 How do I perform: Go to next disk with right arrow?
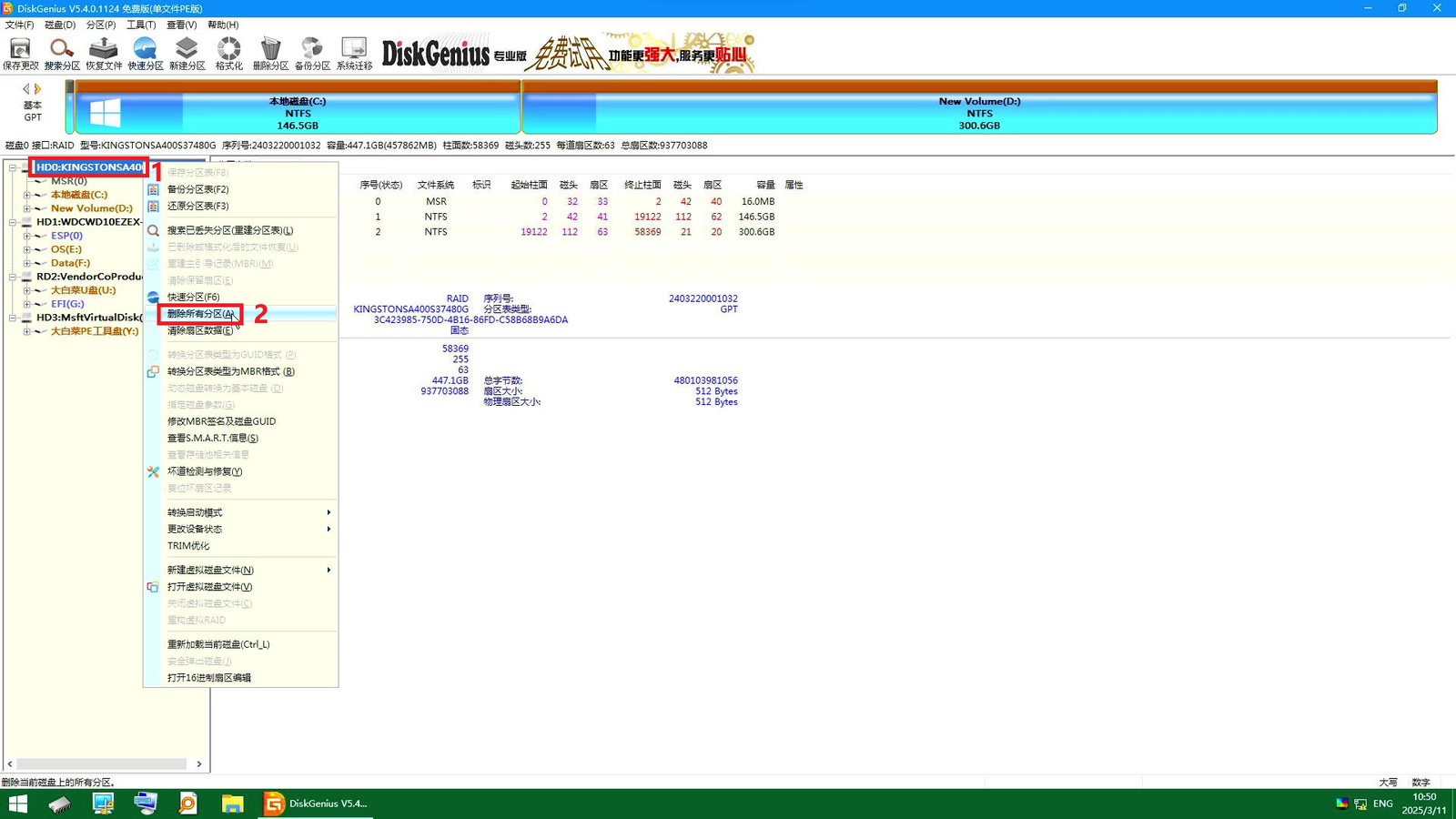(x=38, y=89)
